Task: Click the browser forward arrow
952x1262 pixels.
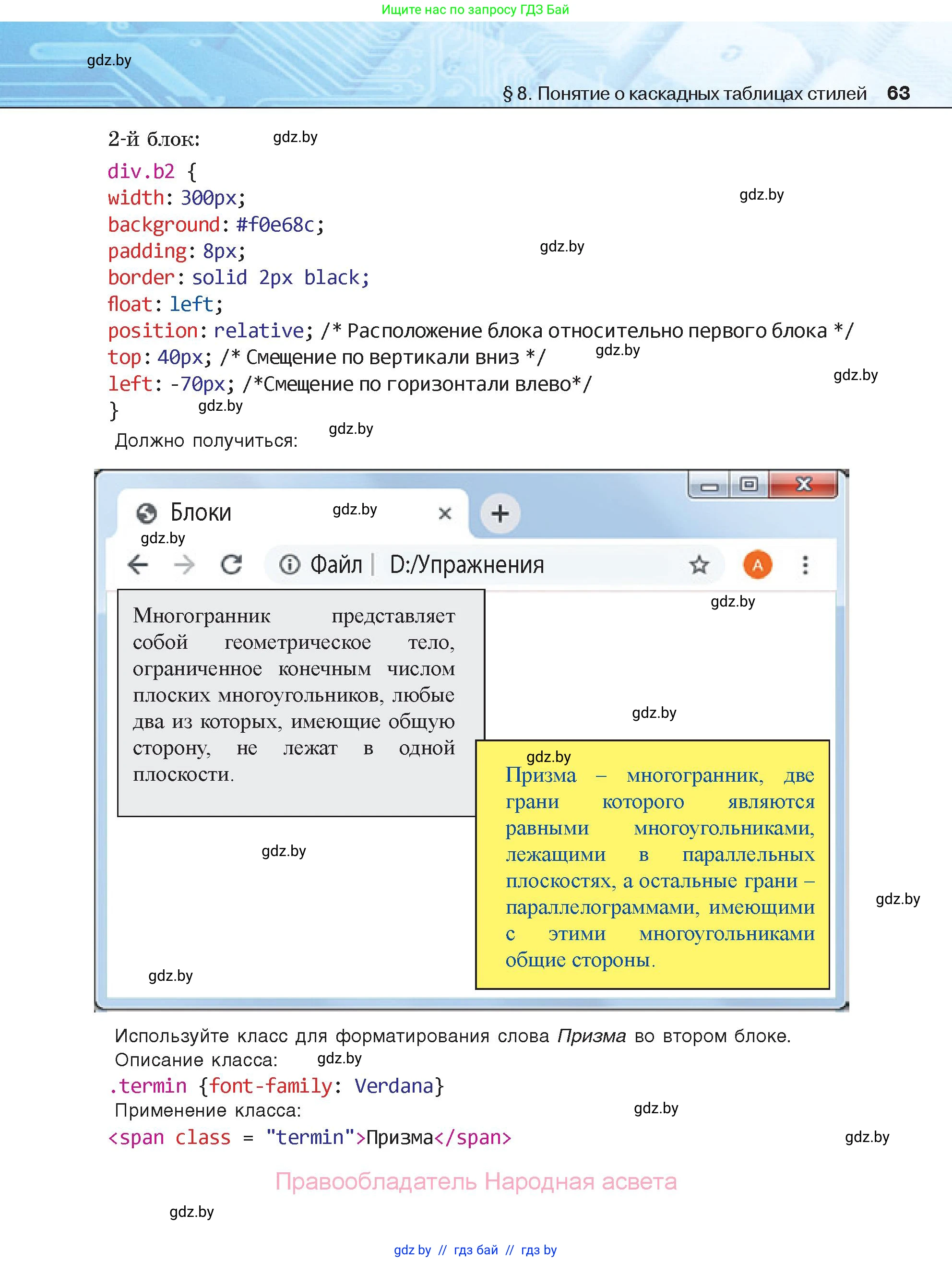Action: [x=184, y=565]
